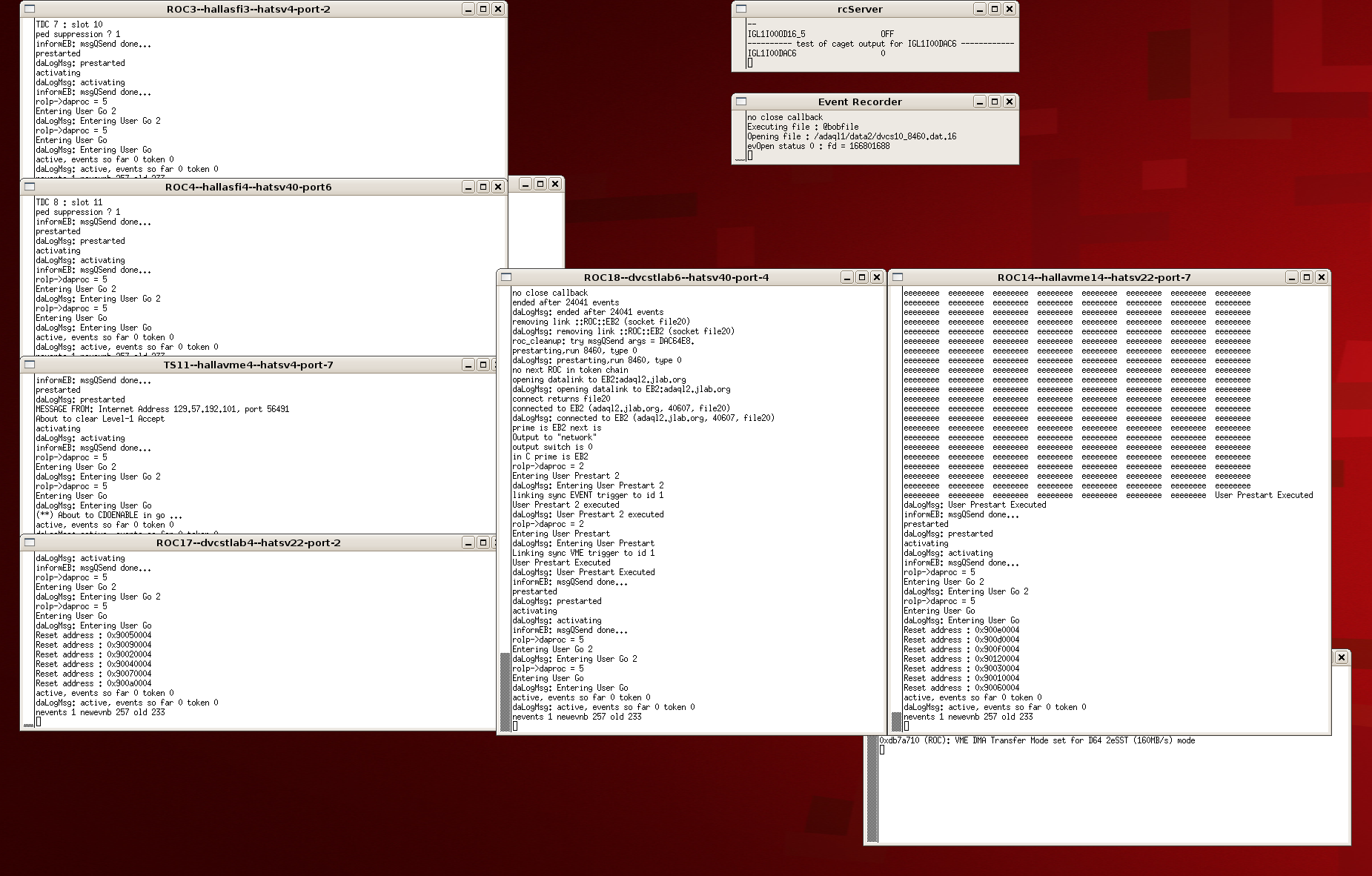Click 'evOpen status 0 : fd = 166801688'
This screenshot has height=876, width=1372.
818,146
